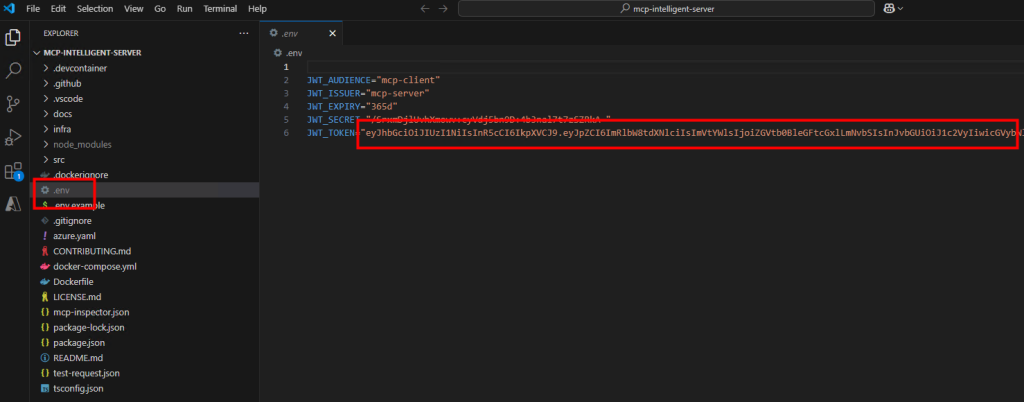This screenshot has height=402, width=1024.
Task: Select the .env editor tab
Action: (301, 33)
